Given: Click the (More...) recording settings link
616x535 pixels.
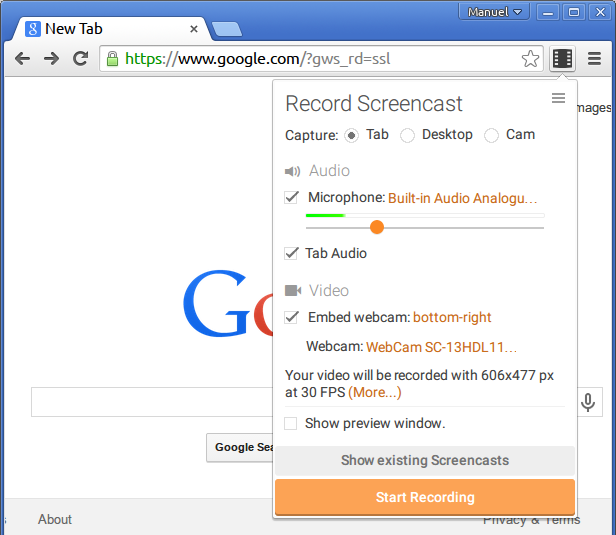Looking at the screenshot, I should point(375,392).
